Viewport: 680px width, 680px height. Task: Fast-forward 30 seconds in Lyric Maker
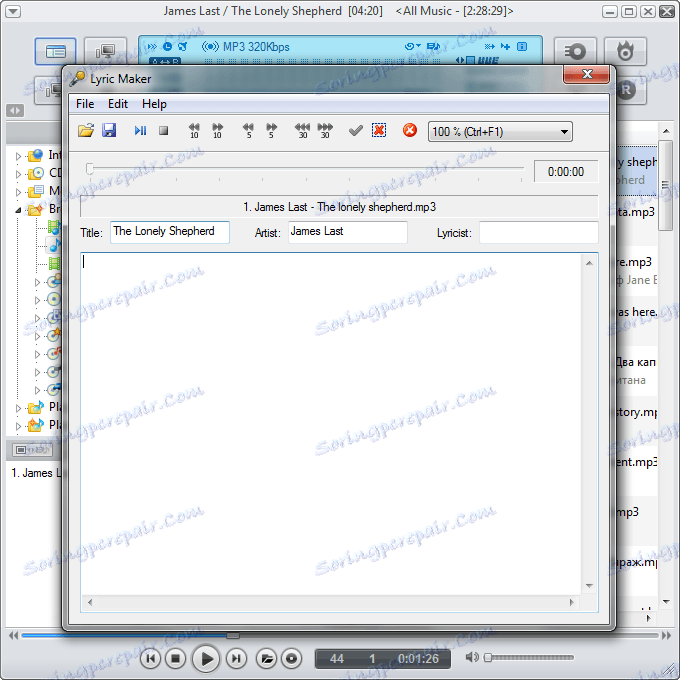325,131
